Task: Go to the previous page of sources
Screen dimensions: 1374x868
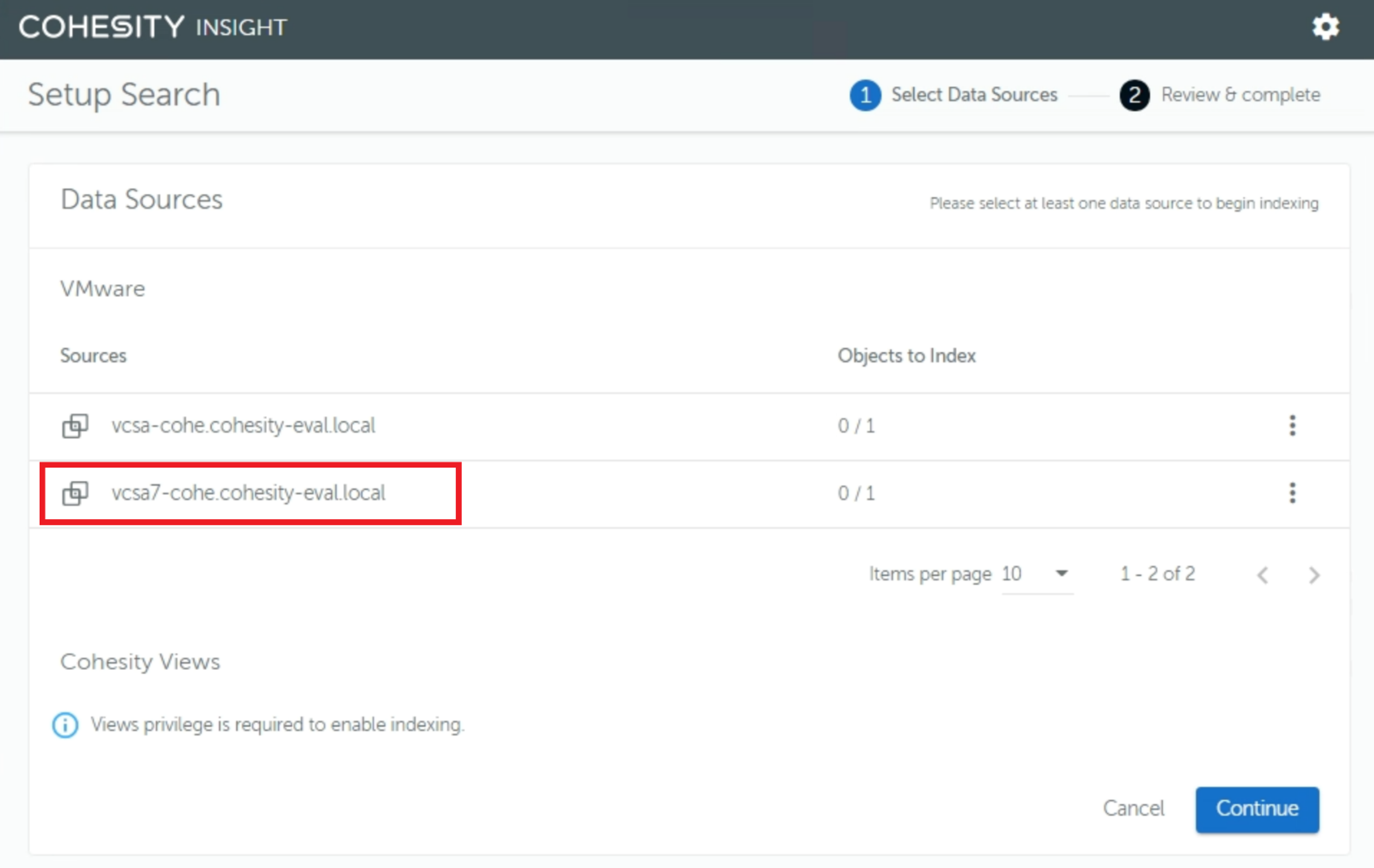Action: point(1263,575)
